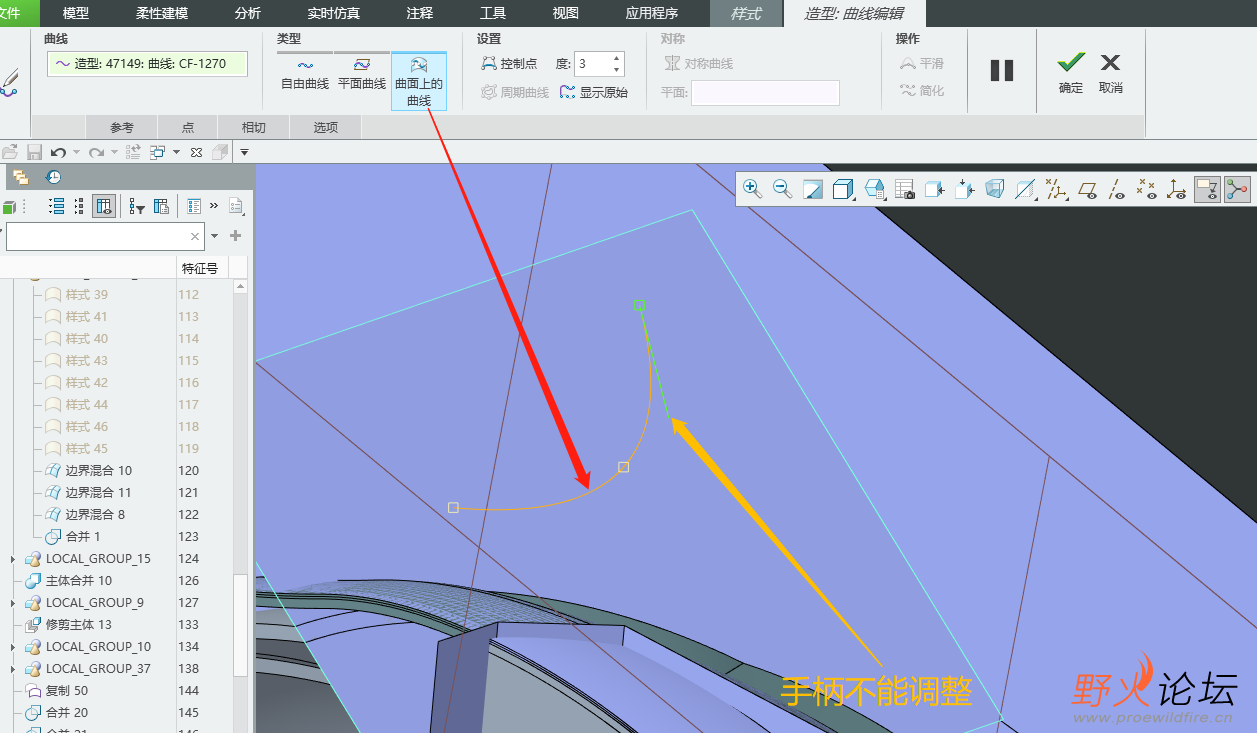Open the 分析 ribbon tab

coord(247,13)
